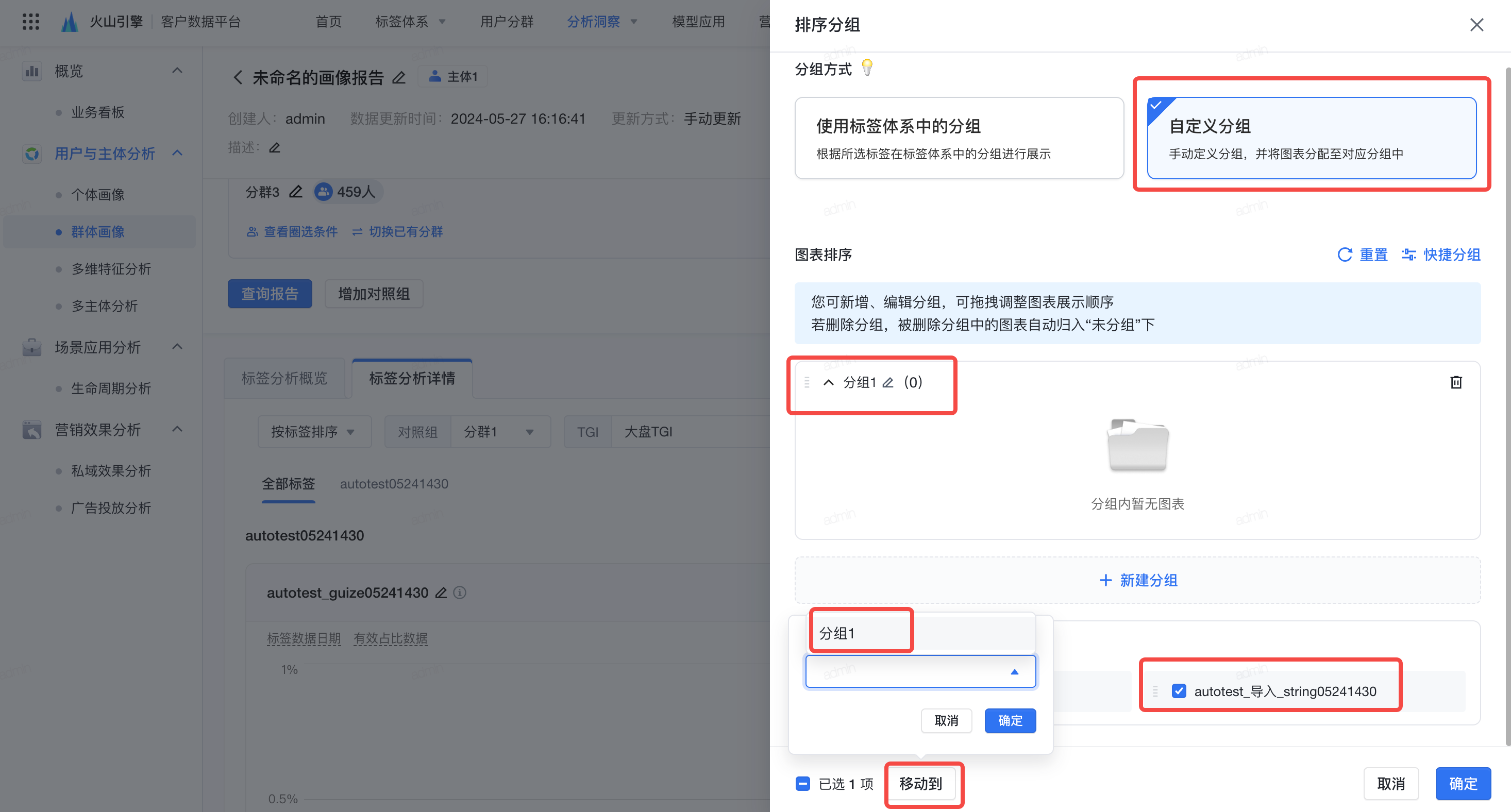Click 查询报告 button
The image size is (1511, 812).
(270, 294)
